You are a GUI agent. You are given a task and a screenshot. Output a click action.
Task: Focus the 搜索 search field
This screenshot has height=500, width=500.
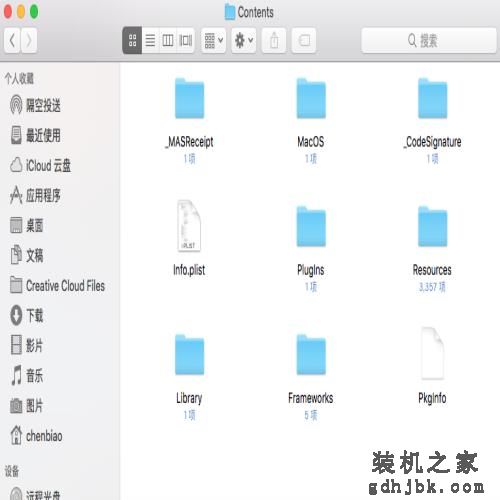(x=429, y=40)
